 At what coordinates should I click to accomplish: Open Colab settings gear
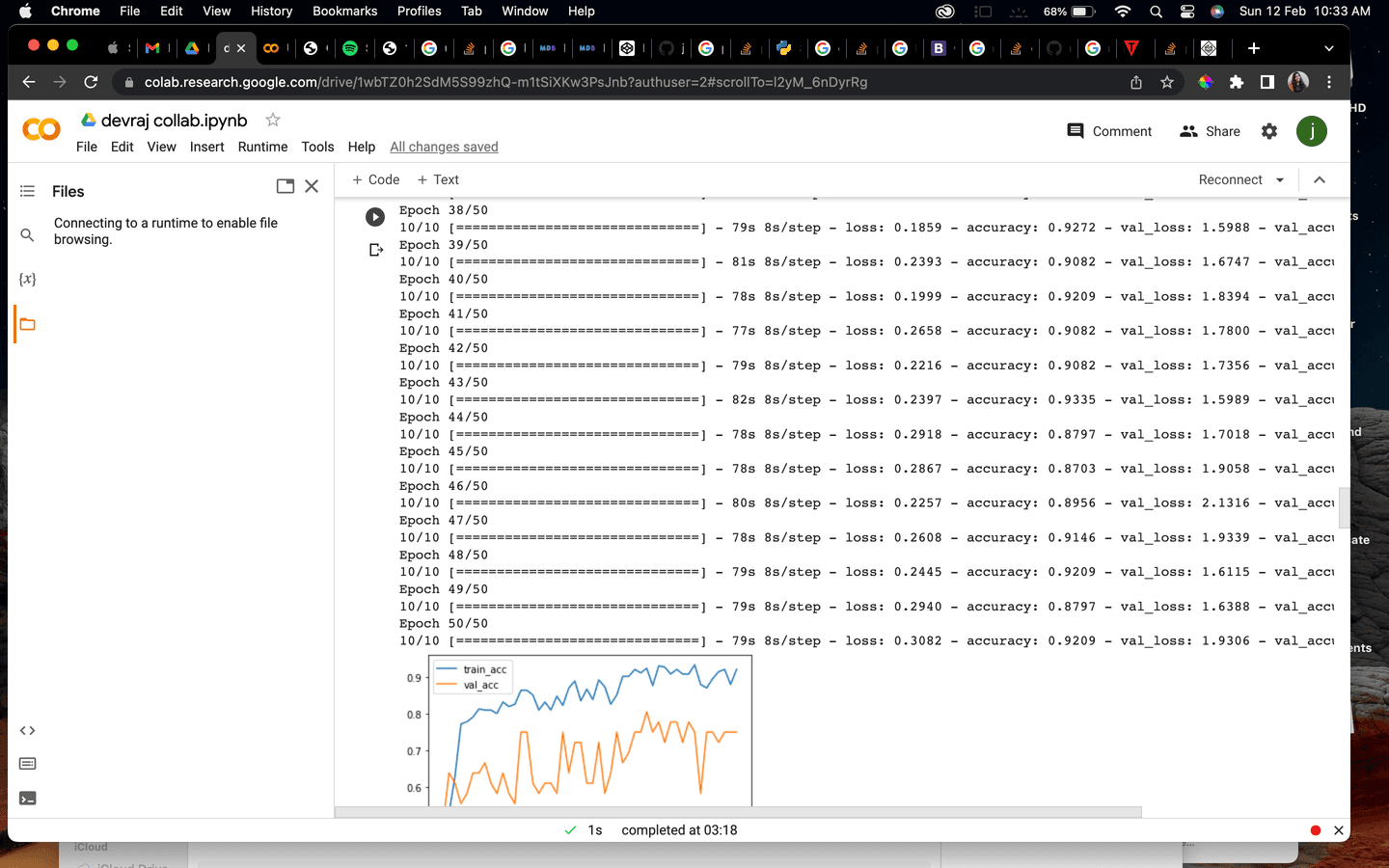tap(1269, 131)
